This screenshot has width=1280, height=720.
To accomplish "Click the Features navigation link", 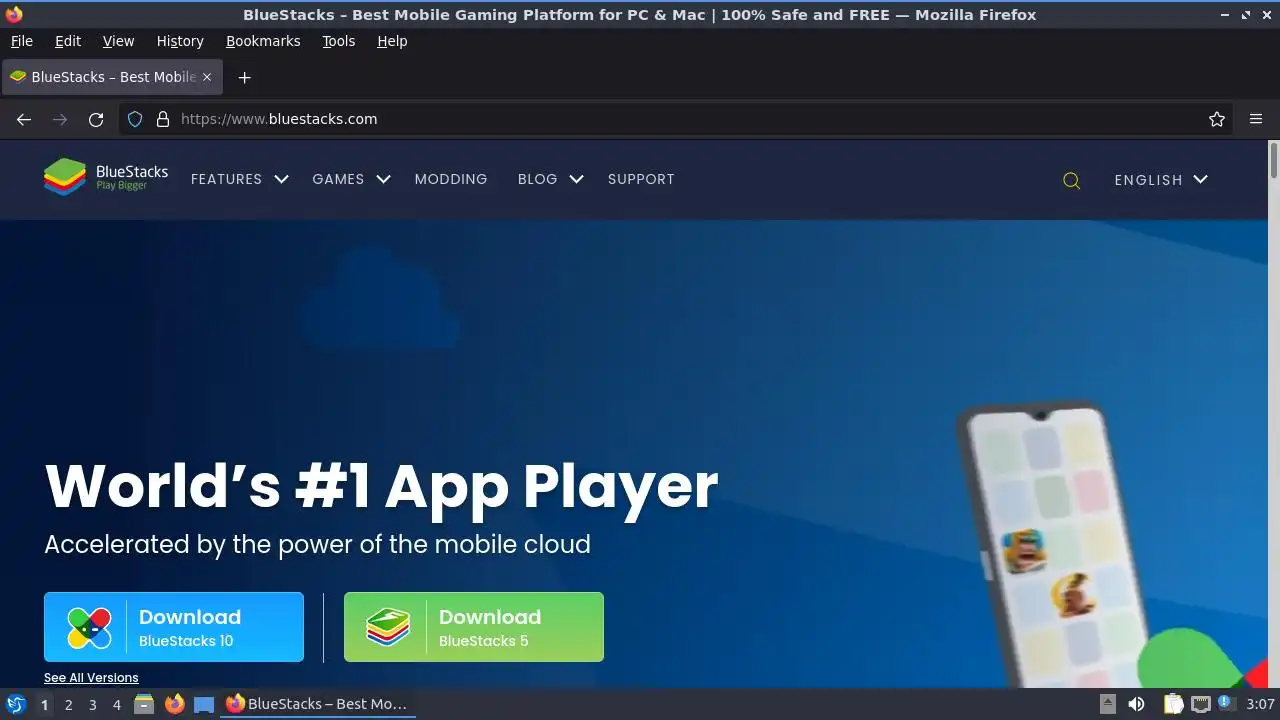I will coord(226,179).
